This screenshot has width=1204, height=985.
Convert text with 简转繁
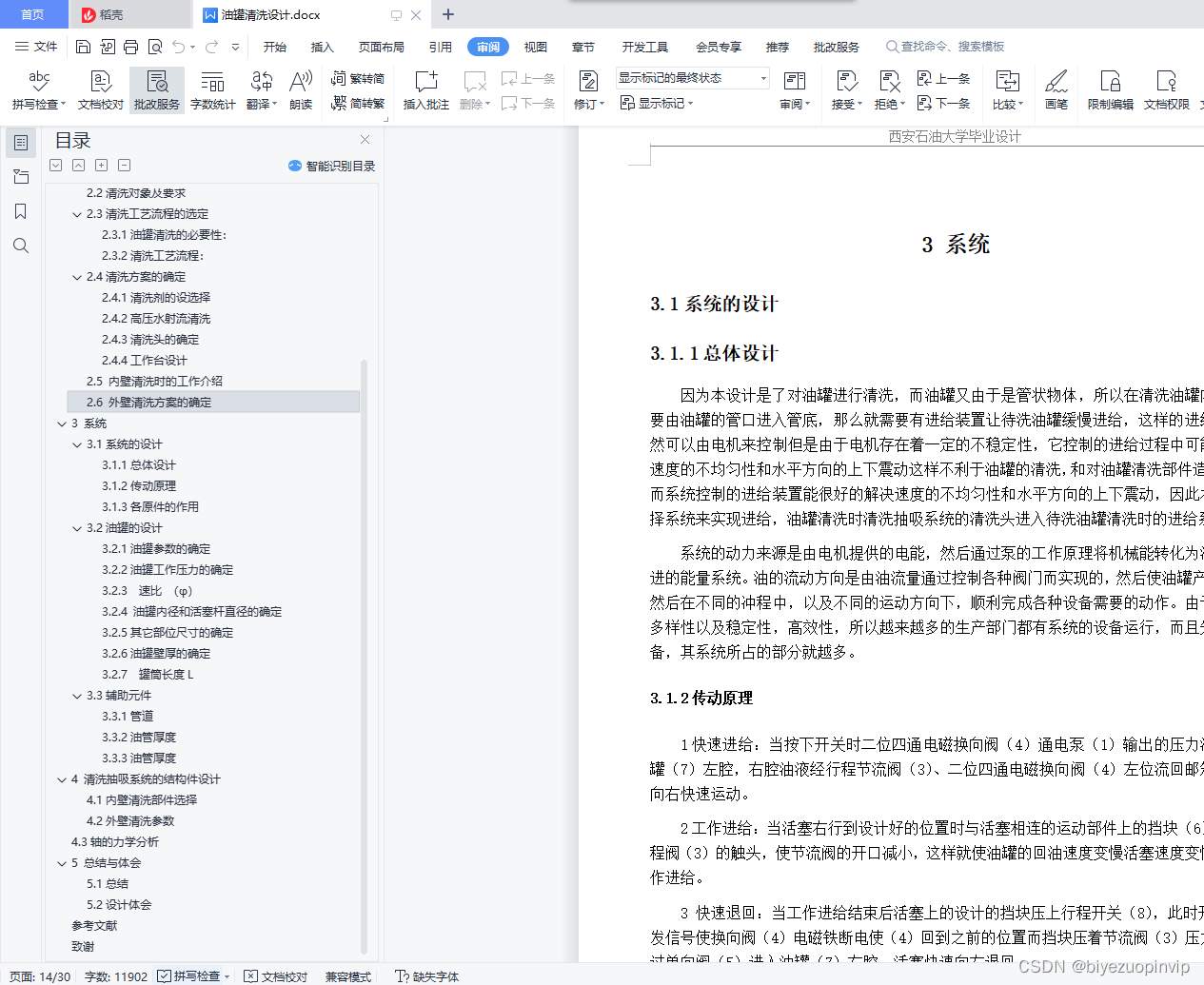coord(358,103)
